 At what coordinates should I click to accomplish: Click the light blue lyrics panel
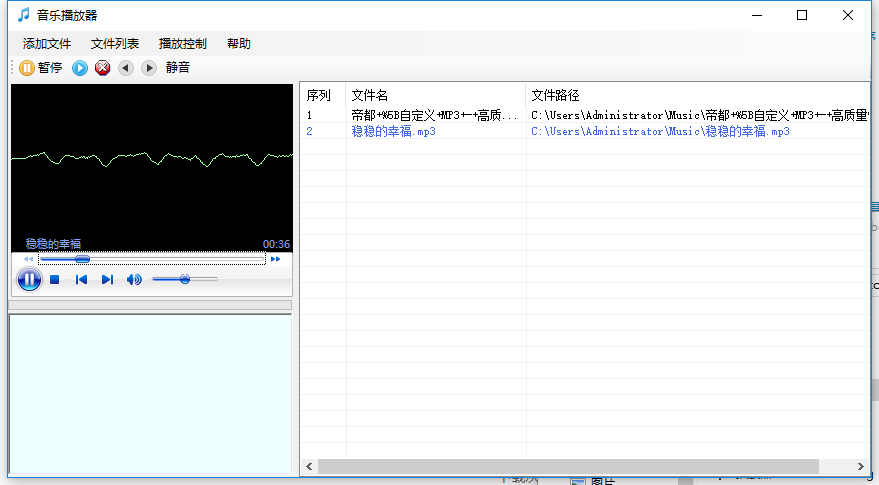150,394
